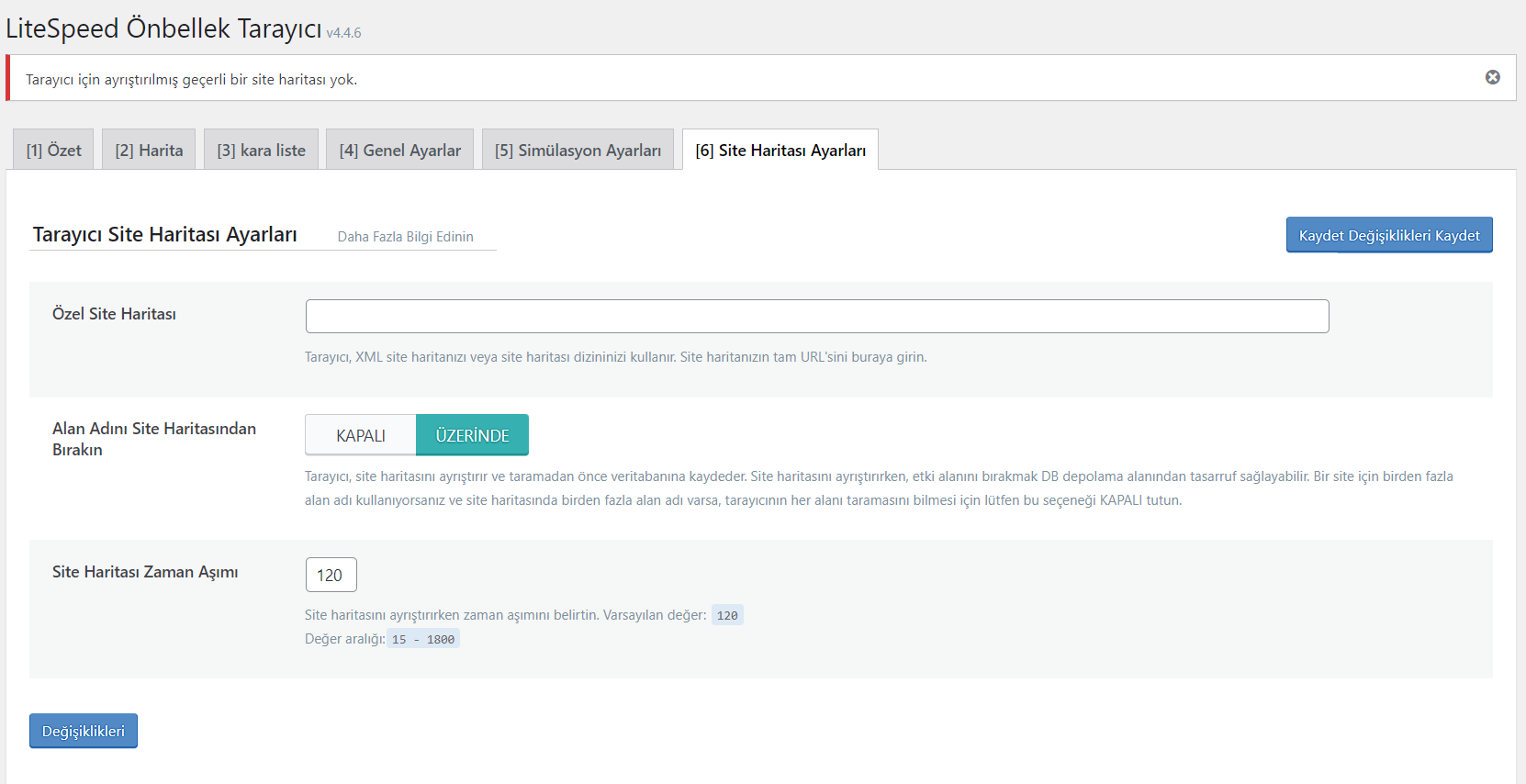Select the [6] Site Haritası Ayarları tab
This screenshot has height=784, width=1526.
pyautogui.click(x=780, y=150)
